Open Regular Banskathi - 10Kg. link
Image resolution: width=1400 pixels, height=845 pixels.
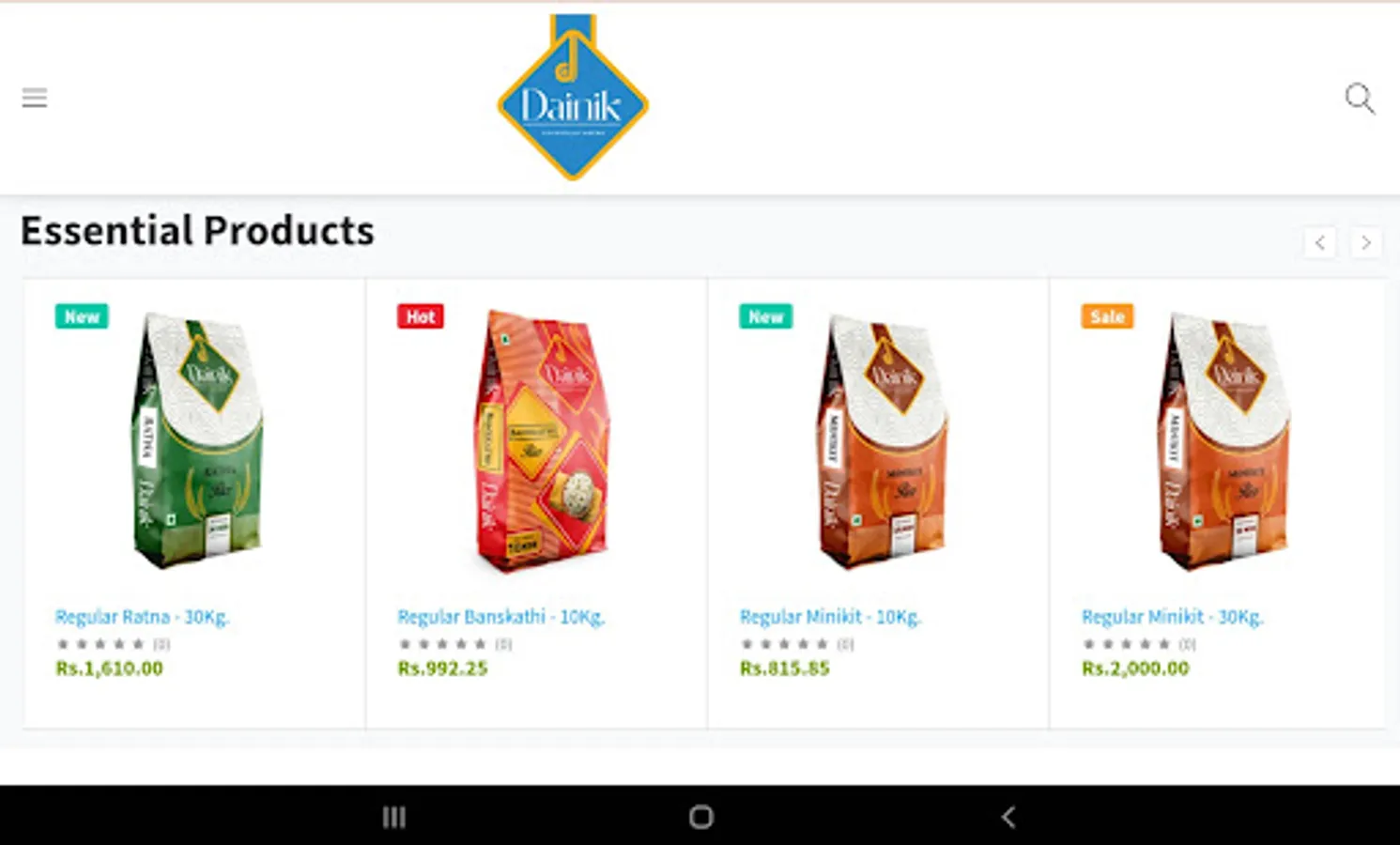[501, 617]
